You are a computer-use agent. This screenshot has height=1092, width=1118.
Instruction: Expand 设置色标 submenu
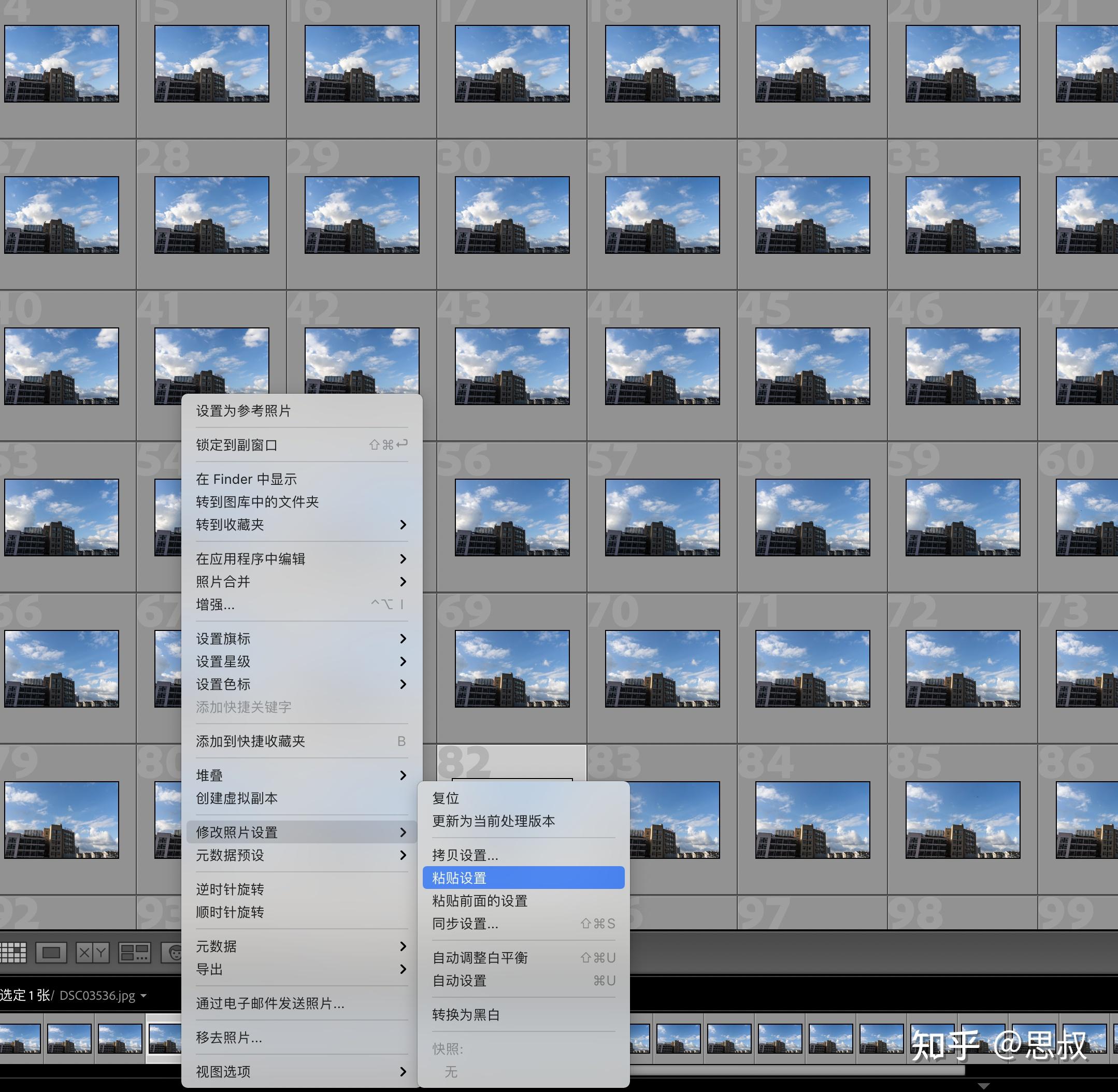tap(302, 684)
